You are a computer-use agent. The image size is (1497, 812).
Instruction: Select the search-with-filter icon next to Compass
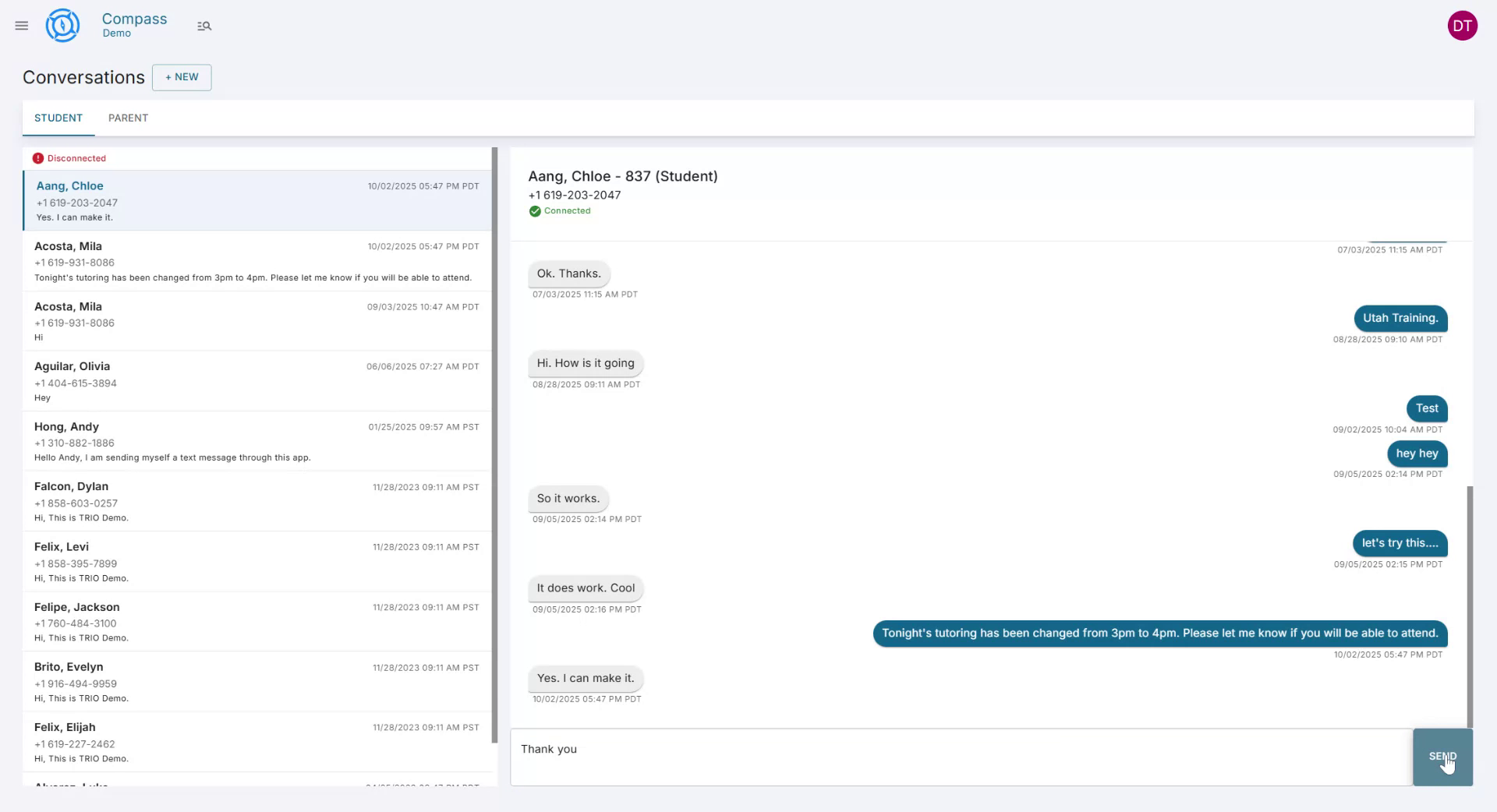pos(204,26)
